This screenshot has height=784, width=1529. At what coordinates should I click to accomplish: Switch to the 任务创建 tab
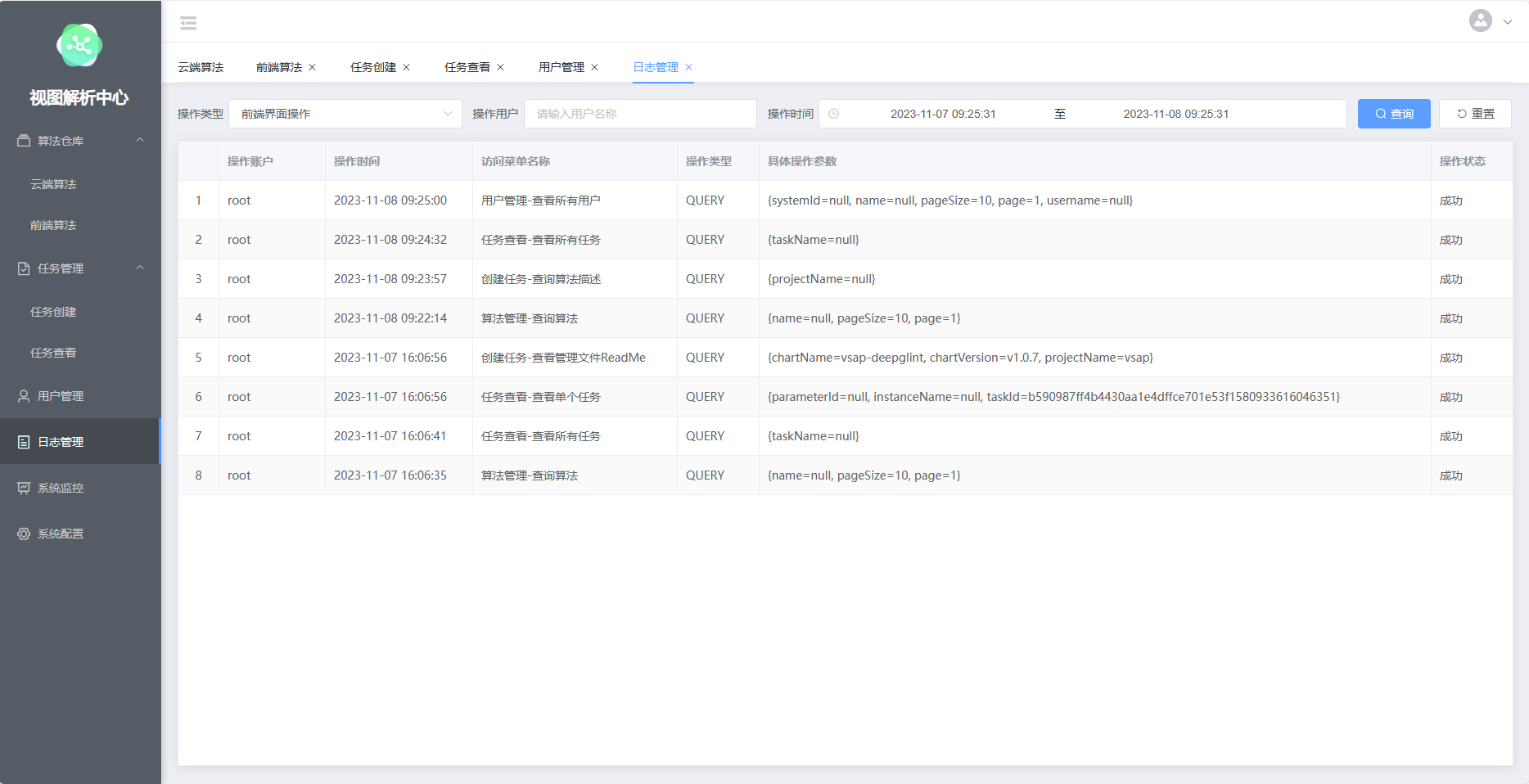point(373,67)
